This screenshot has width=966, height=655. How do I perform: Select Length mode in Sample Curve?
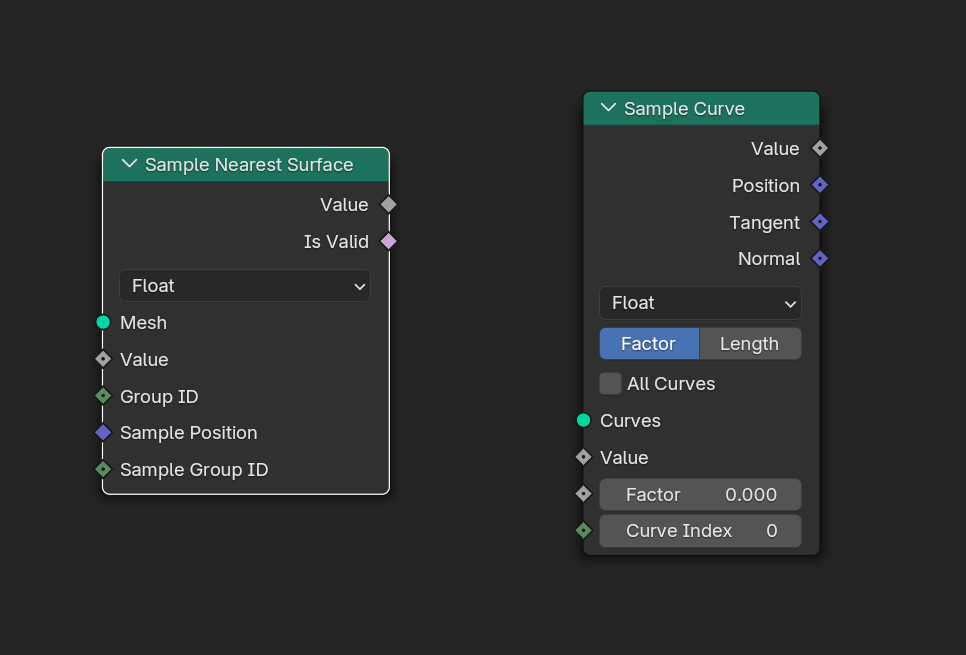750,343
